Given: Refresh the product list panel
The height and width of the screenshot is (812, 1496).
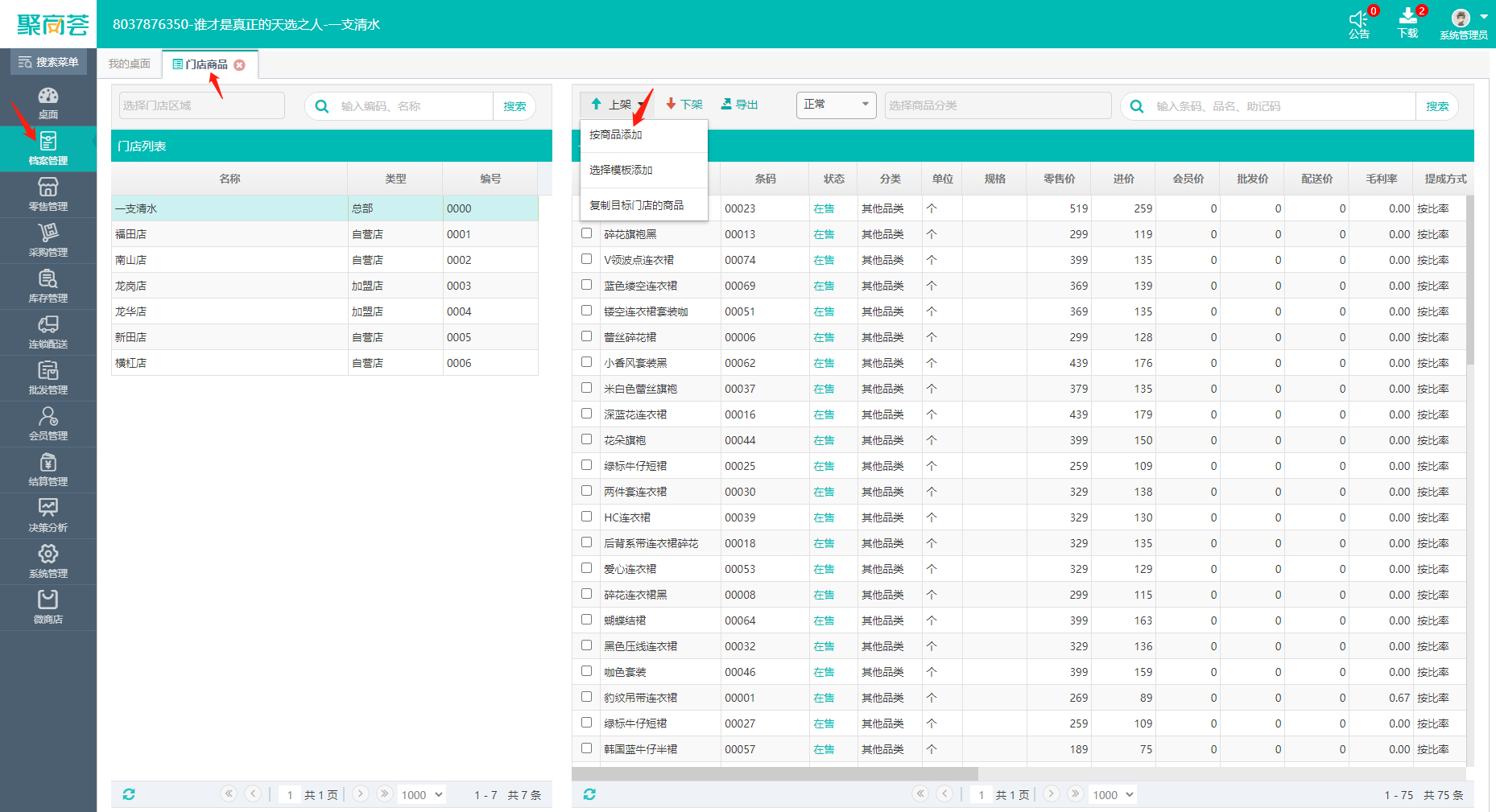Looking at the screenshot, I should 589,794.
